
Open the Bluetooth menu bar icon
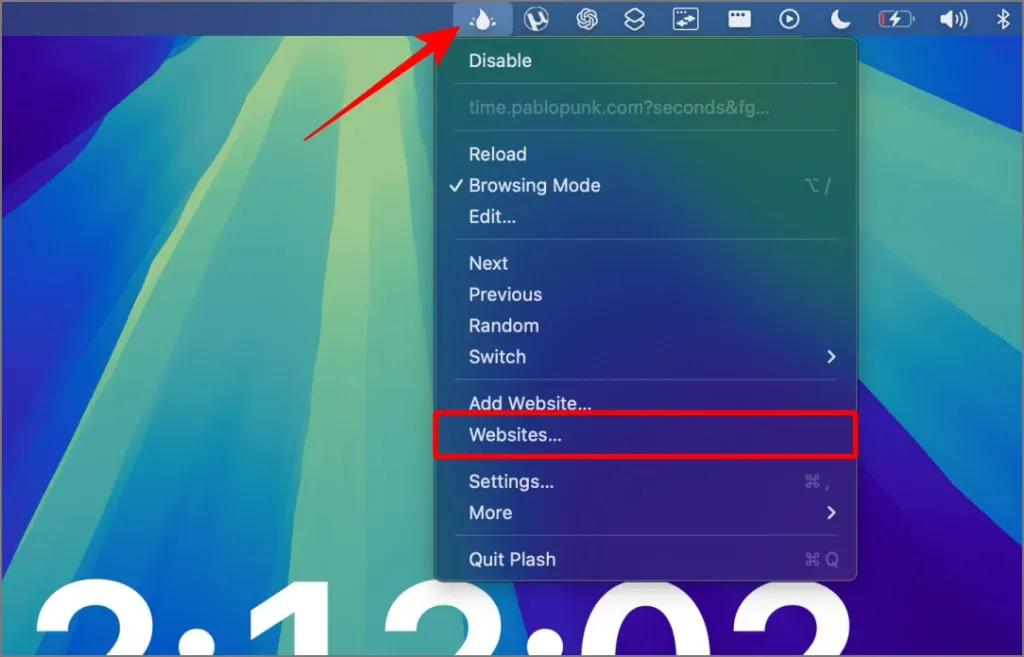point(1003,19)
